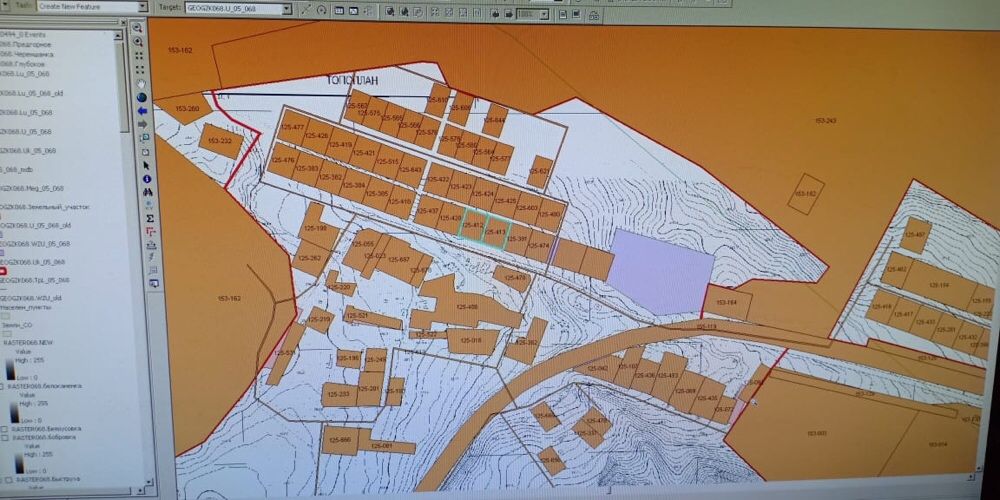
Task: Select the Zoom Out tool
Action: 138,41
